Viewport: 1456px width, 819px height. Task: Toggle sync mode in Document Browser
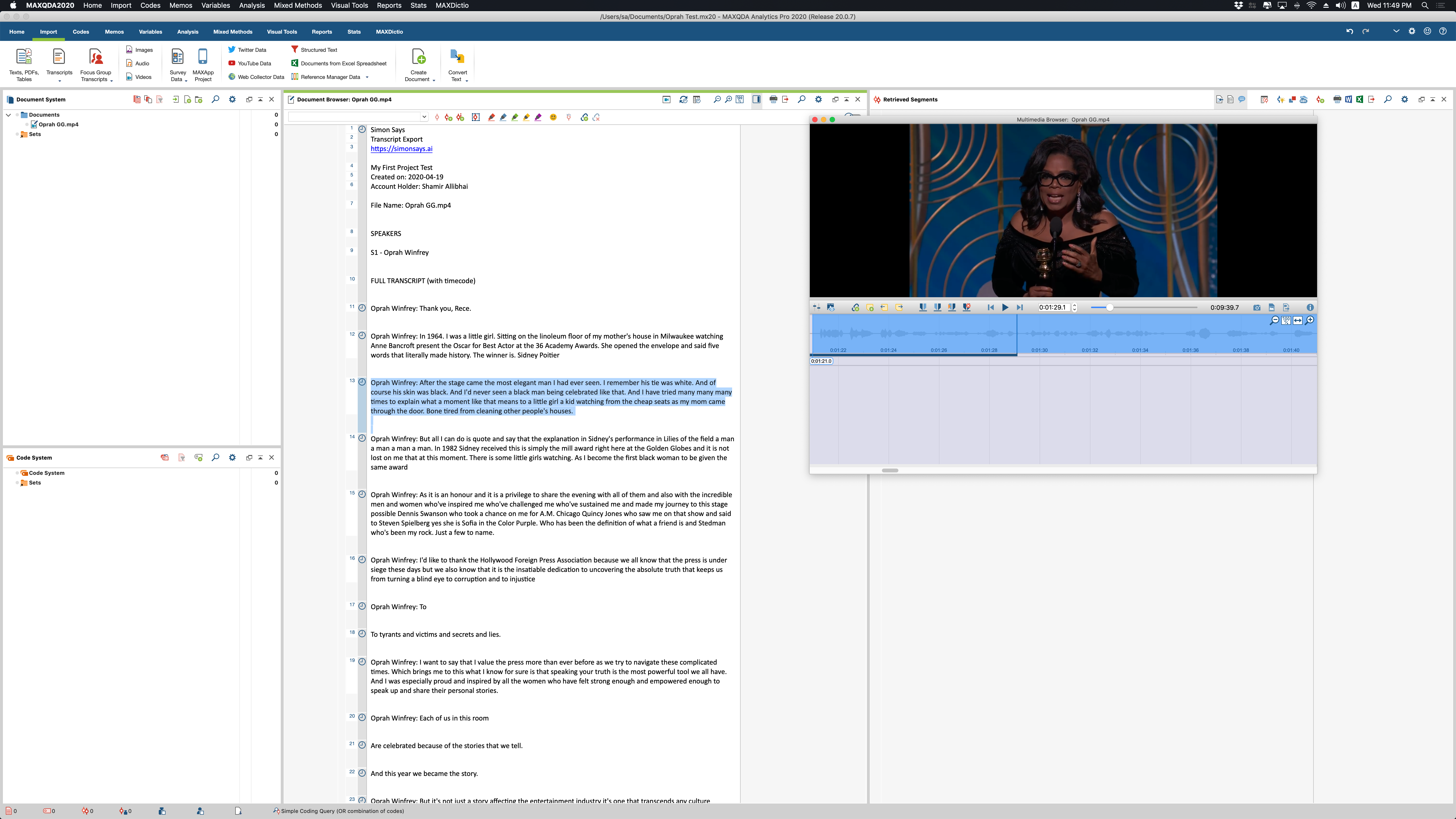coord(683,99)
